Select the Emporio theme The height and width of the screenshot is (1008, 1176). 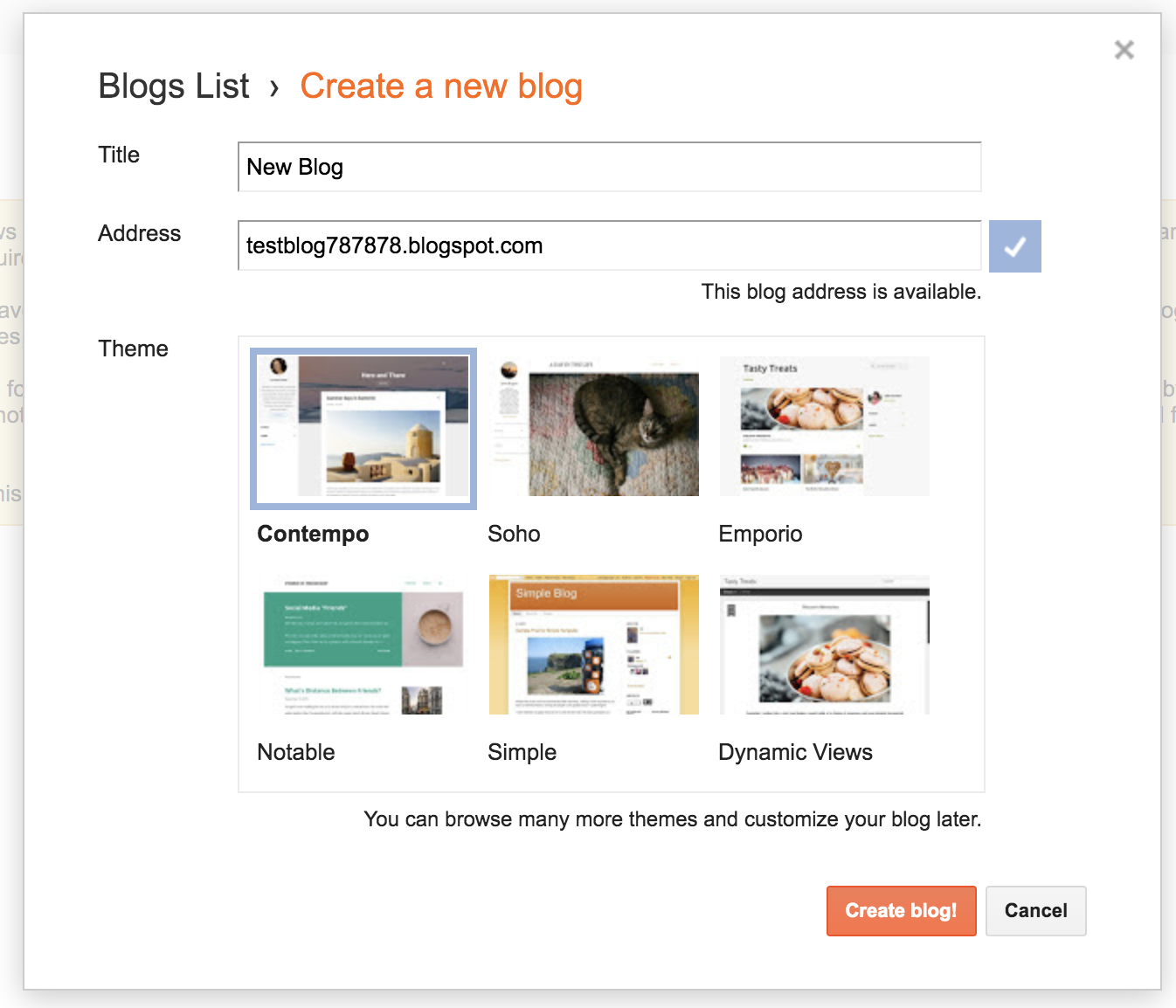point(824,426)
